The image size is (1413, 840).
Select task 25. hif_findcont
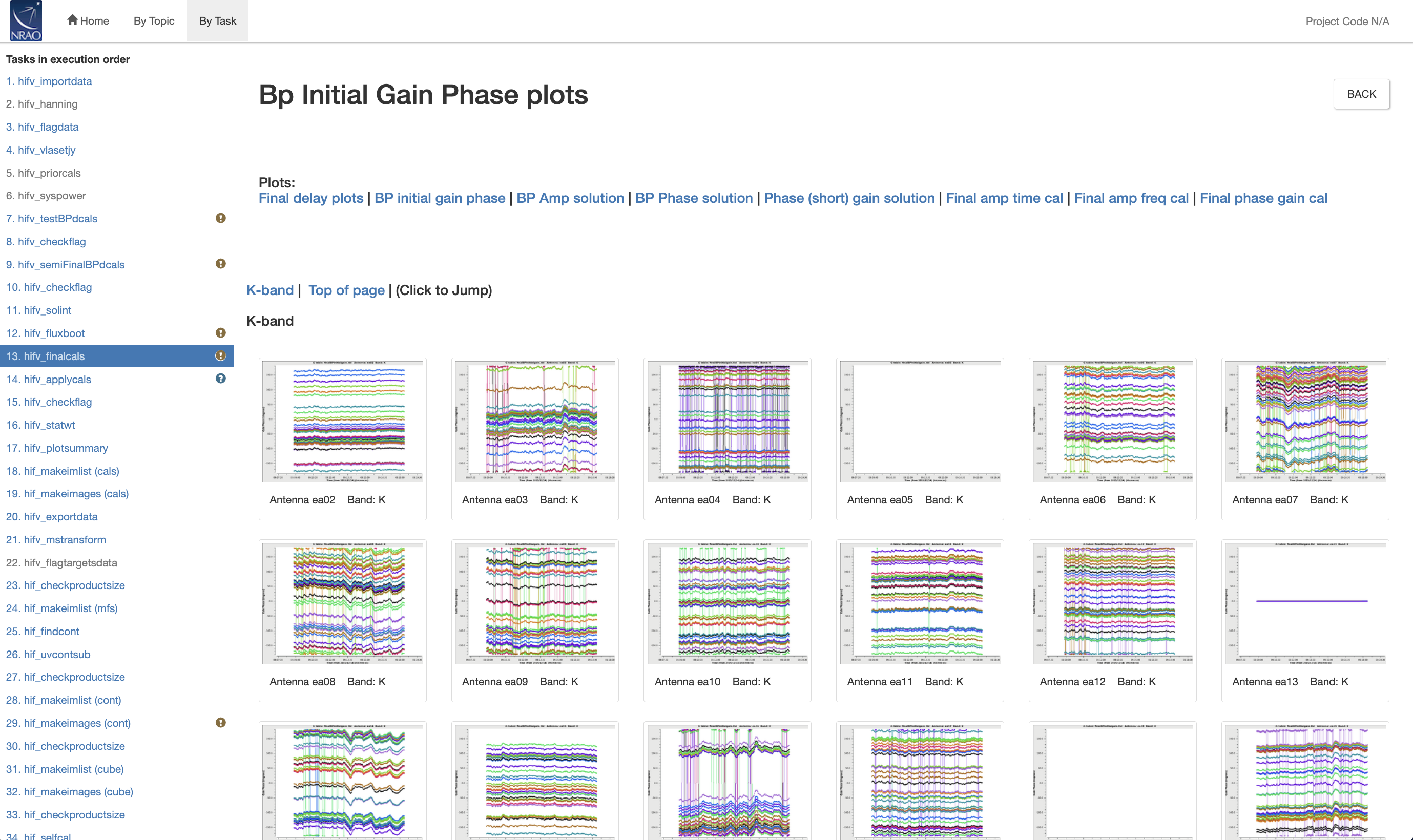tap(43, 631)
